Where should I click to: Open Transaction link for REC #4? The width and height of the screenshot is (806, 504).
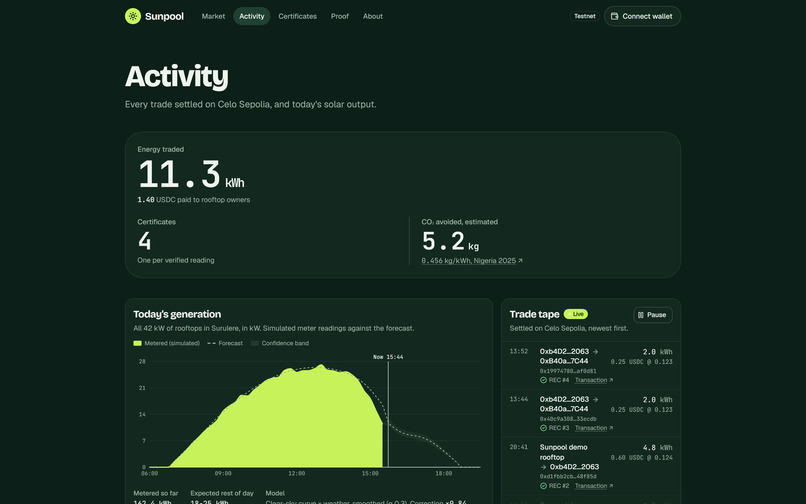[591, 380]
